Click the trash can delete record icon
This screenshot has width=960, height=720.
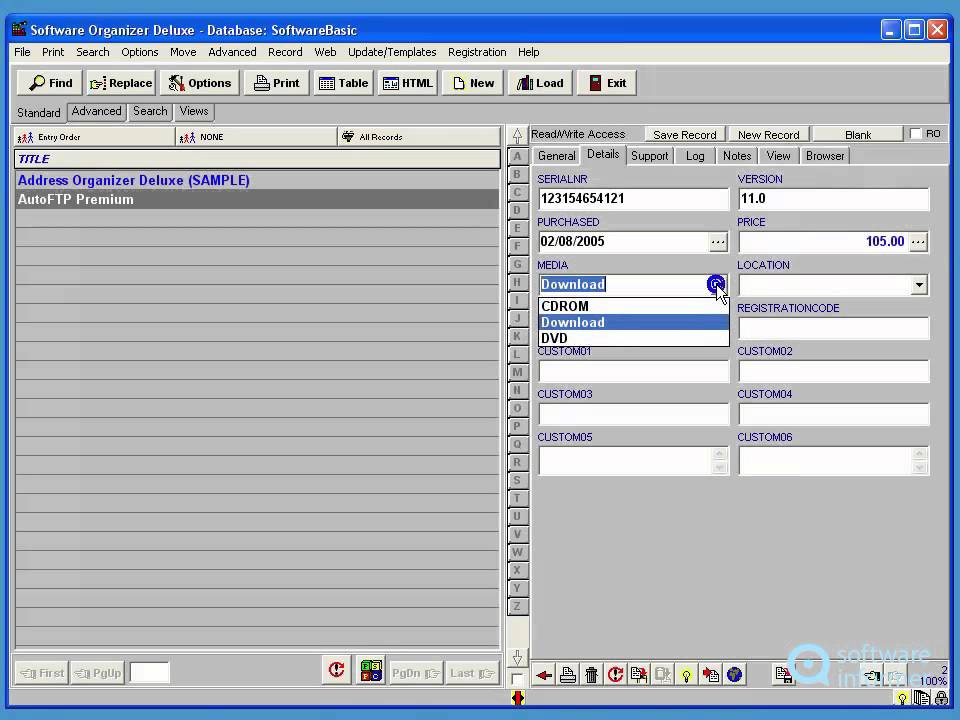coord(591,675)
